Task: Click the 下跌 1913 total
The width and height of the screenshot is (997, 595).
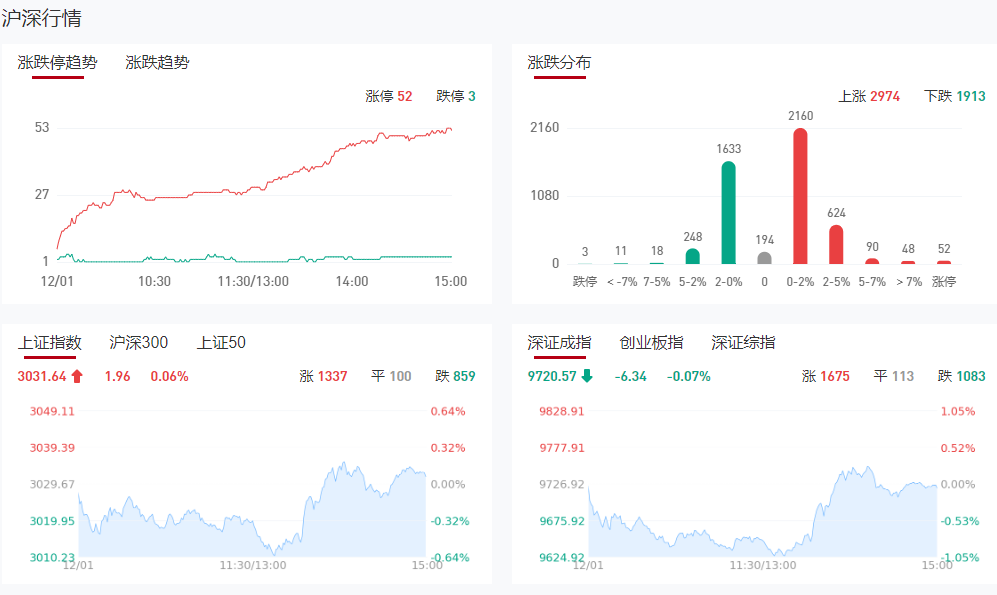Action: 955,97
